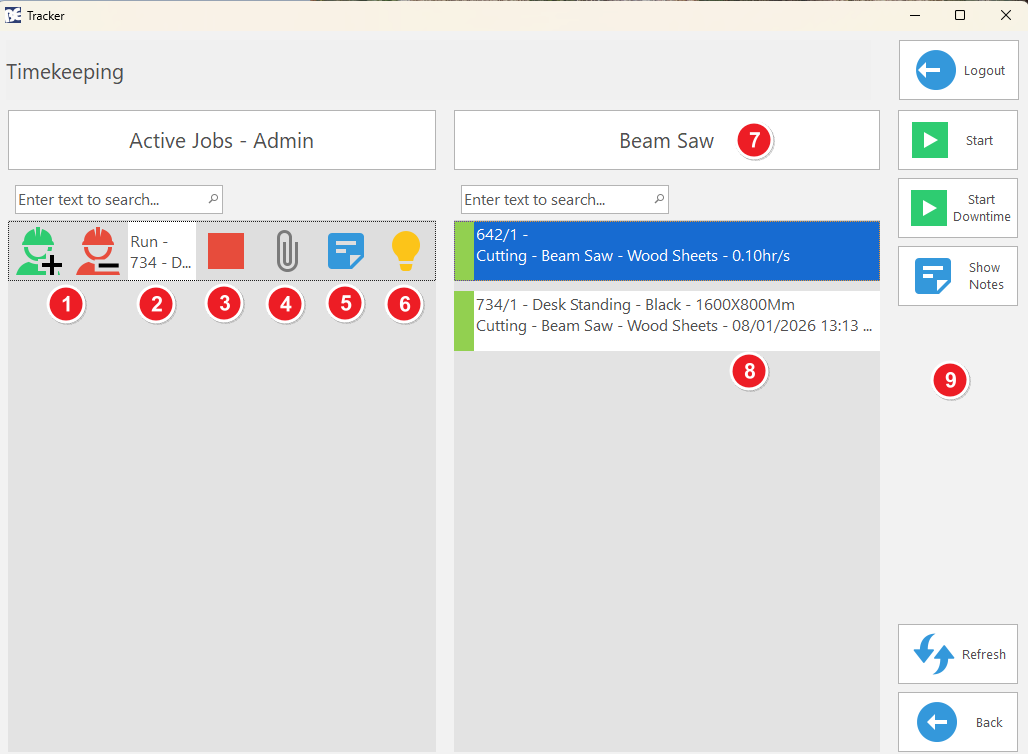Click magnifier in Beam Saw search box
The image size is (1028, 754).
pos(659,199)
